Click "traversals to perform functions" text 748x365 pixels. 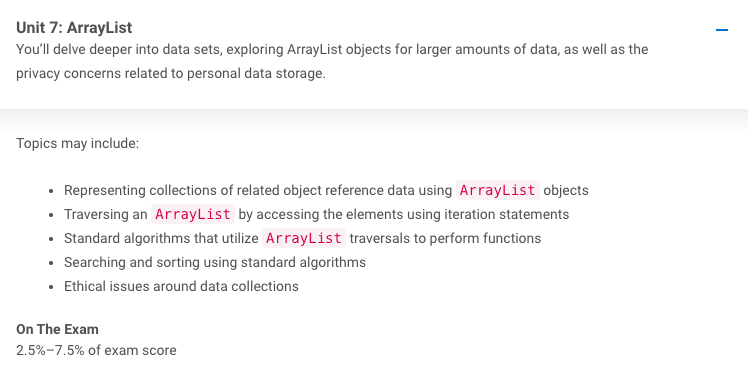445,238
